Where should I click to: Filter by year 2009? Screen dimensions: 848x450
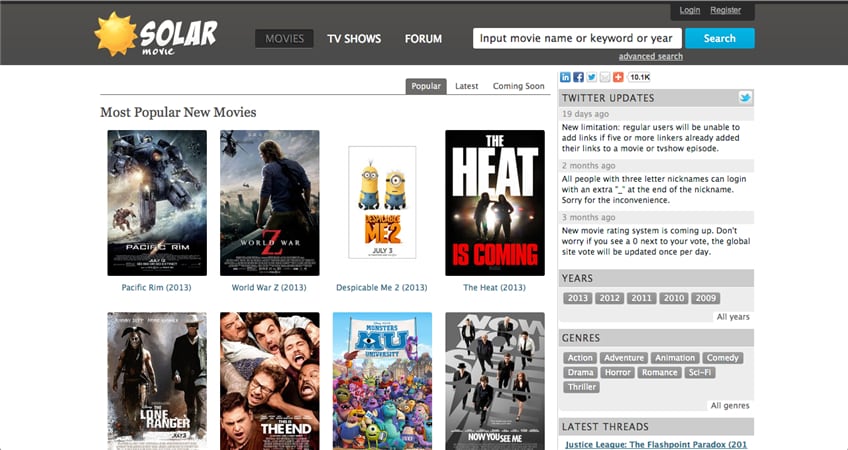point(706,298)
